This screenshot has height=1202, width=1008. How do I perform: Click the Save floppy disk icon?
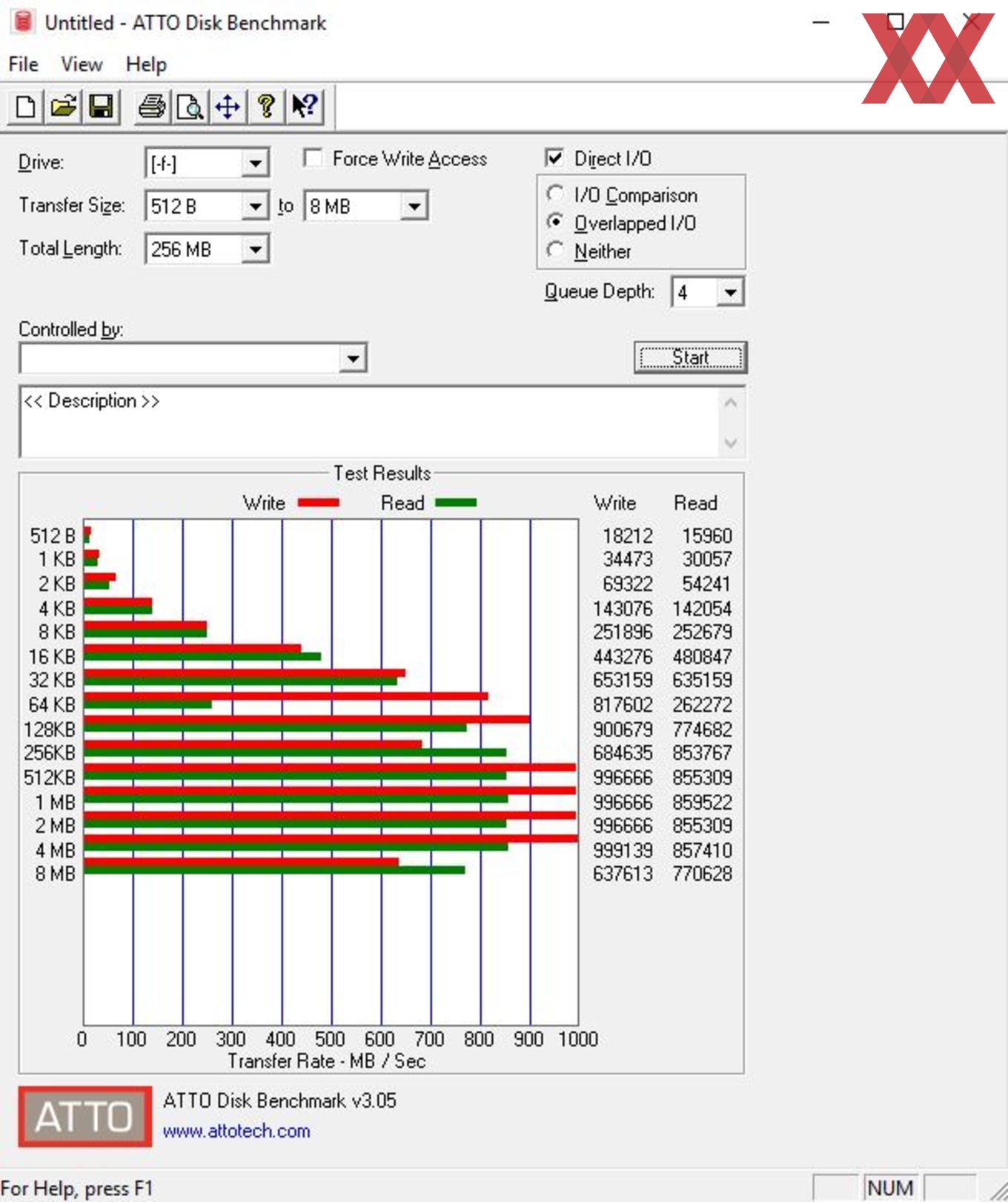pos(102,107)
